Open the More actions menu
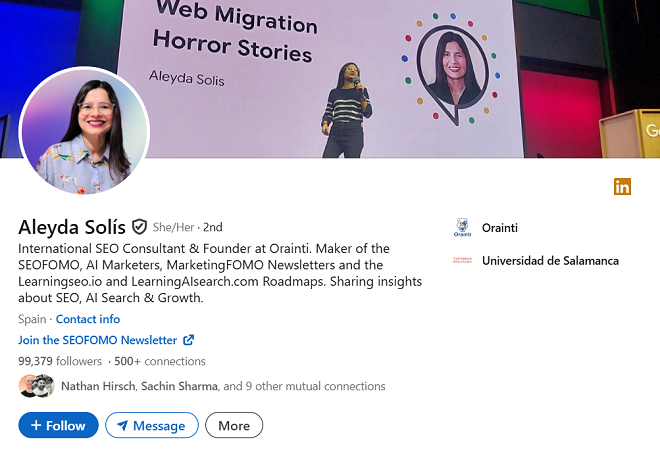The width and height of the screenshot is (660, 452). pyautogui.click(x=234, y=425)
